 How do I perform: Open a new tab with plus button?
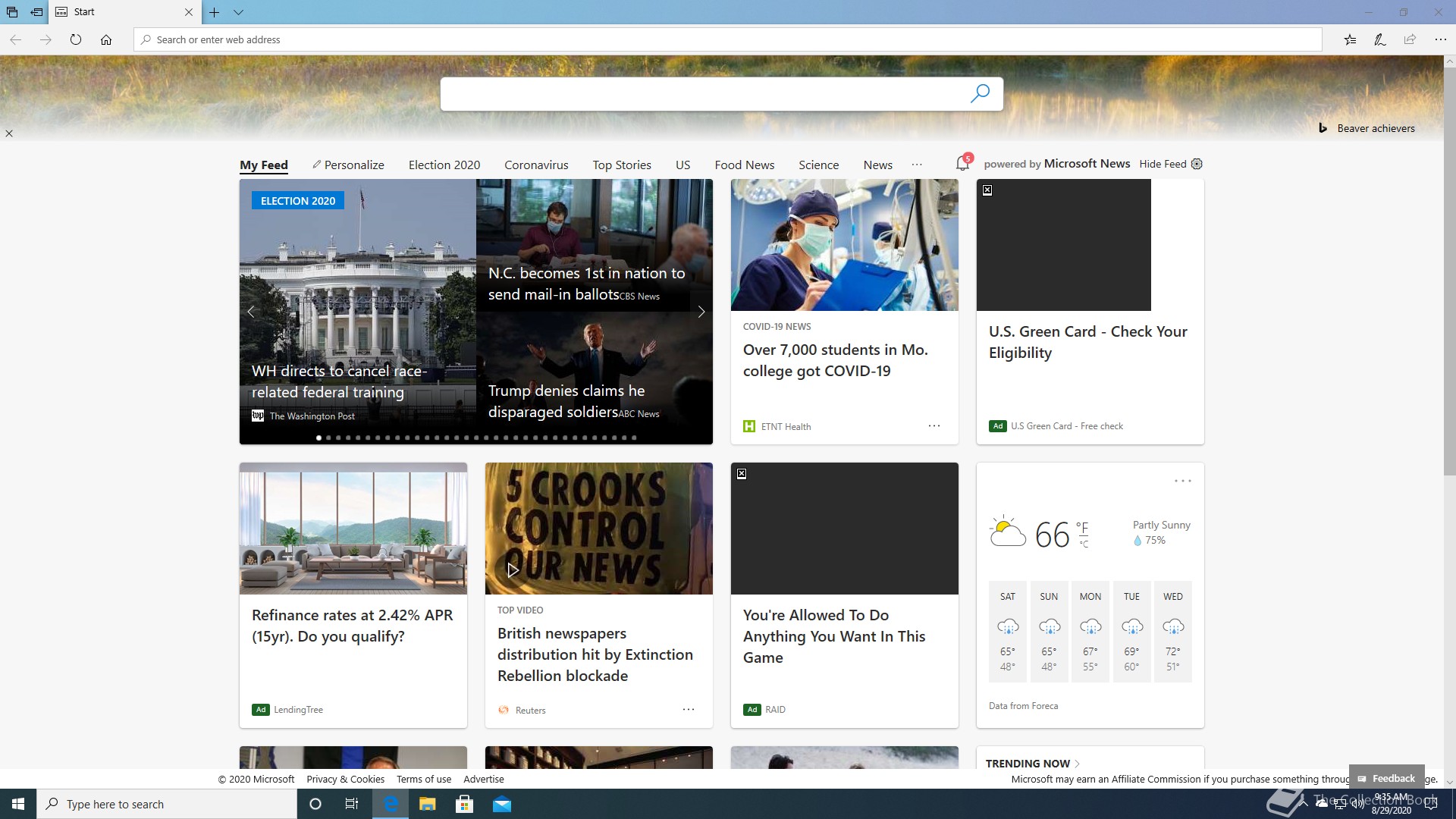(x=215, y=12)
